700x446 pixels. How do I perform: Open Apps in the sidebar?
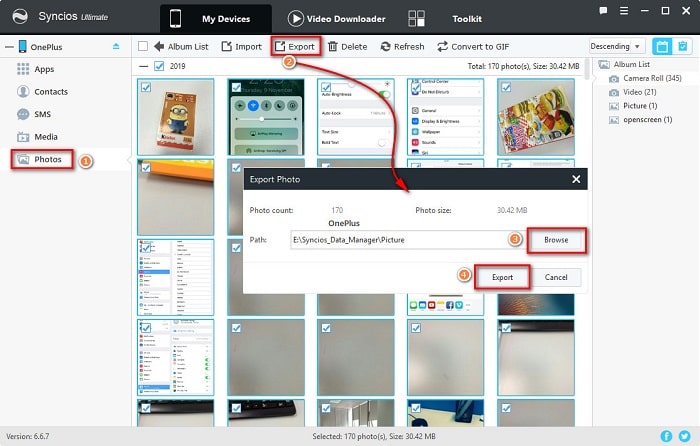44,69
